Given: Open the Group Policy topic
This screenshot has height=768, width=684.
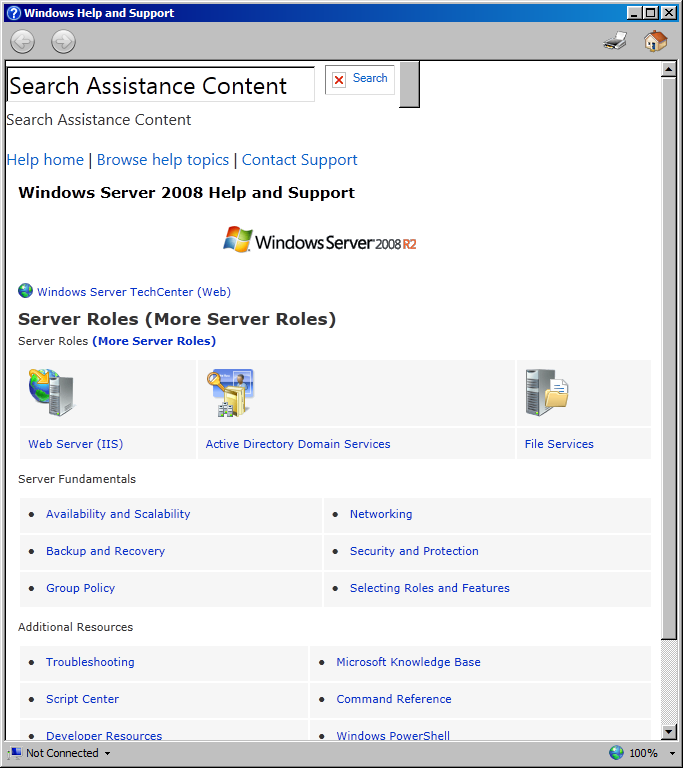Looking at the screenshot, I should [80, 588].
